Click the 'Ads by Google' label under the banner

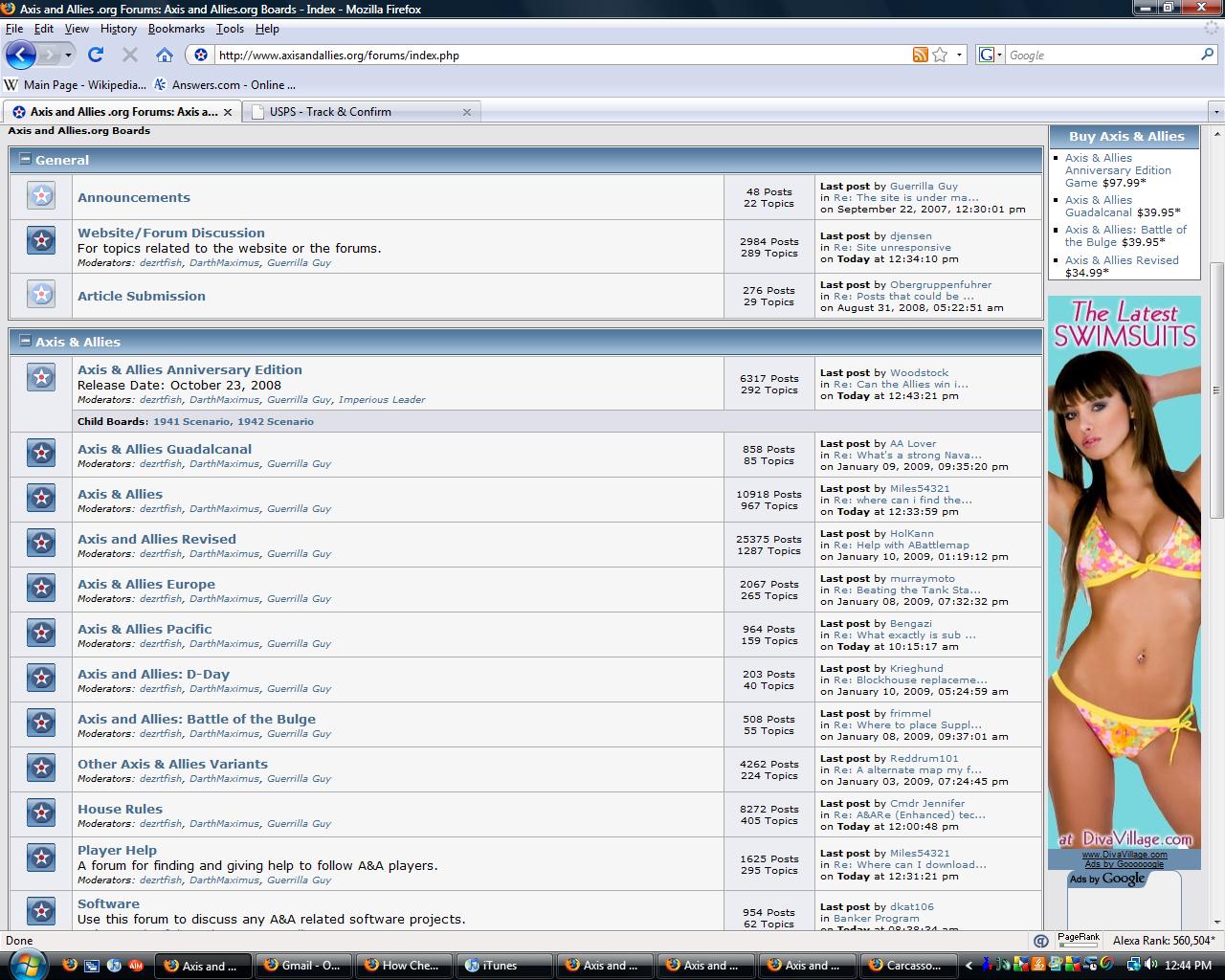point(1107,879)
